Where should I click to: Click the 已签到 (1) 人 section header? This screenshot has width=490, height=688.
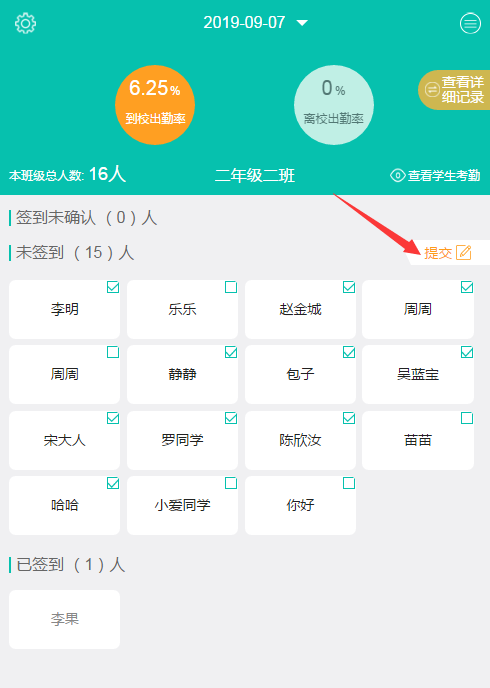(x=70, y=564)
